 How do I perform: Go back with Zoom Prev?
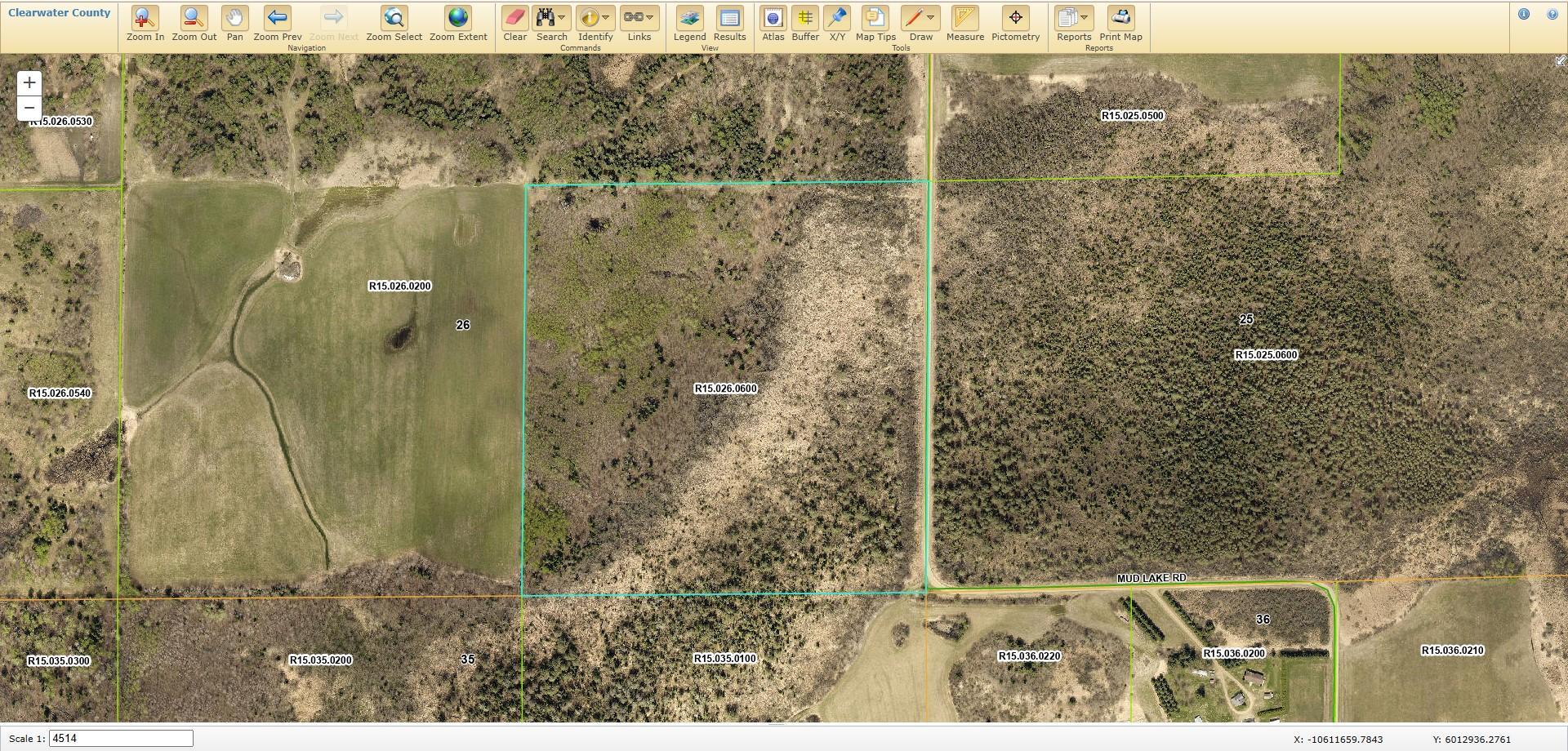[x=278, y=24]
